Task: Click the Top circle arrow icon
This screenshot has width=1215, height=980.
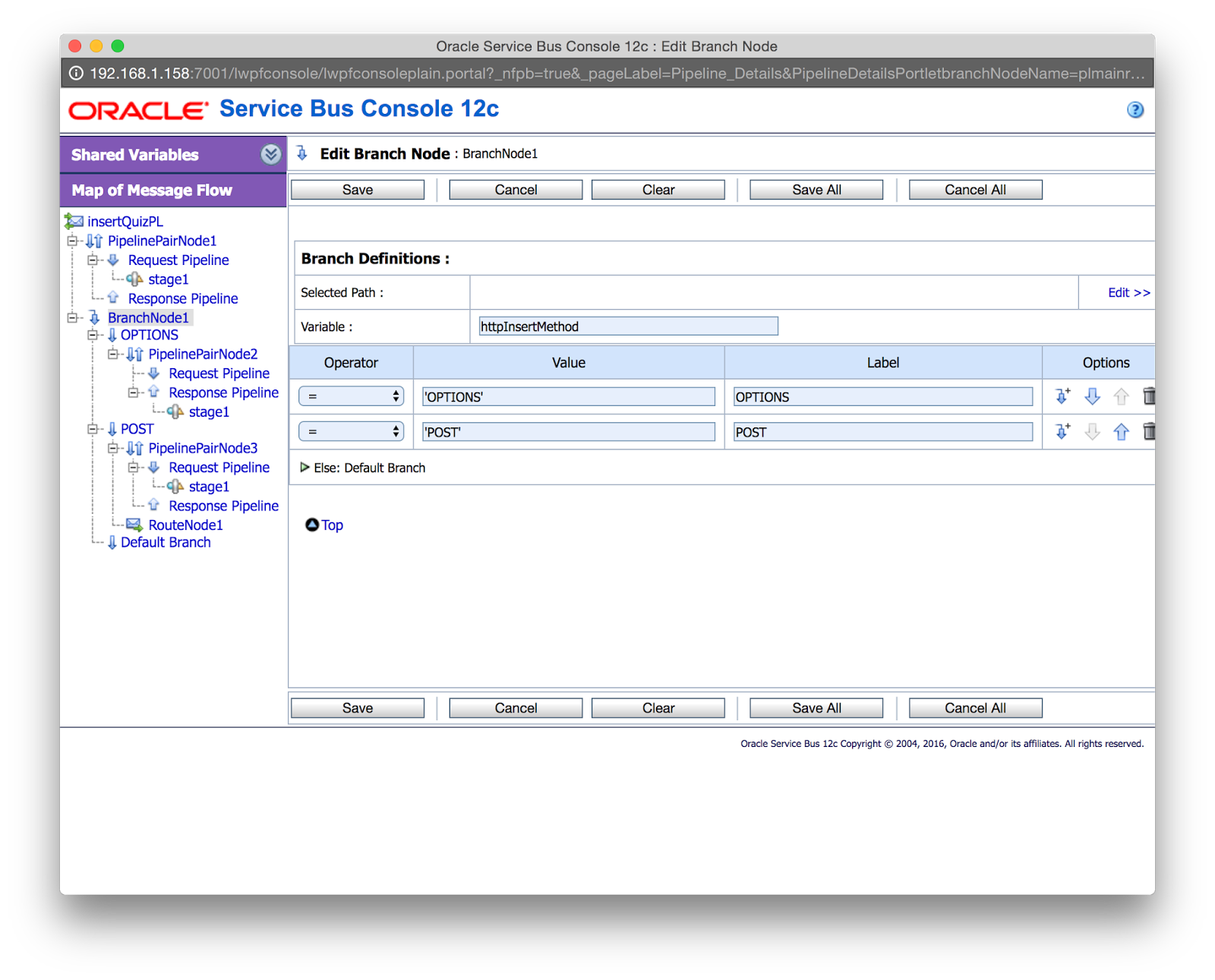Action: pyautogui.click(x=311, y=525)
